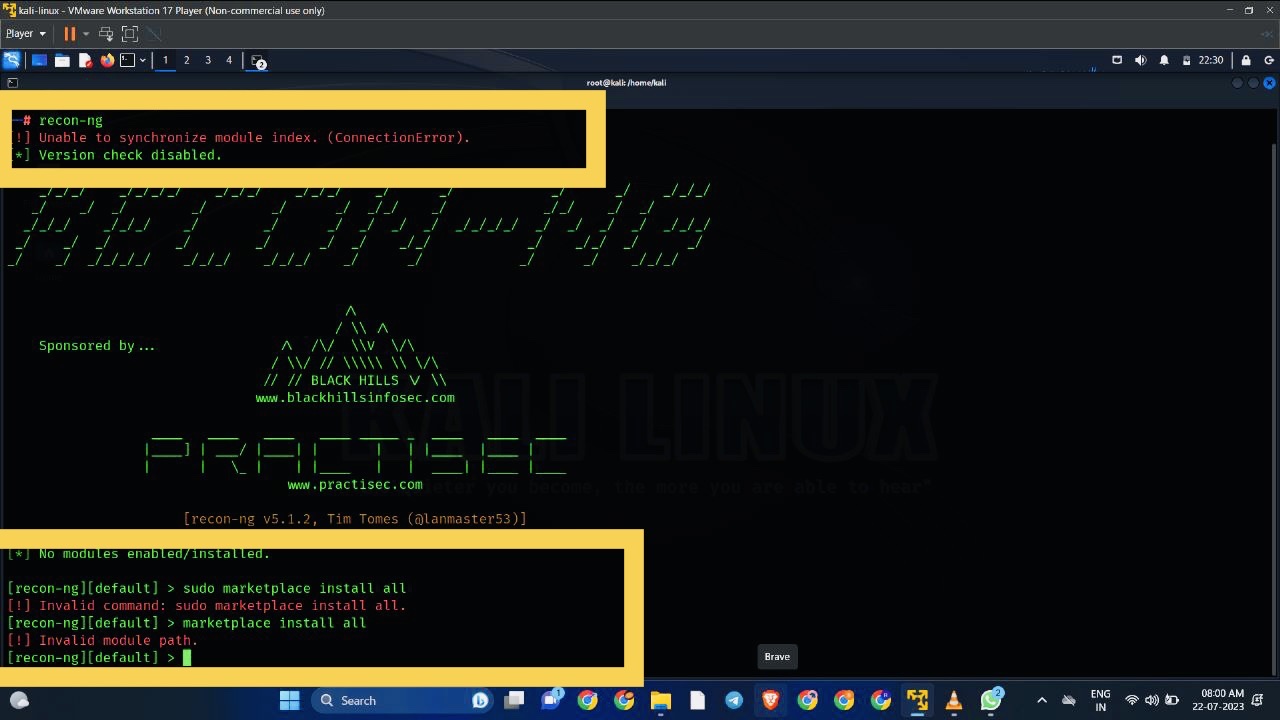Click the battery status indicator
Viewport: 1280px width, 720px height.
(1187, 60)
